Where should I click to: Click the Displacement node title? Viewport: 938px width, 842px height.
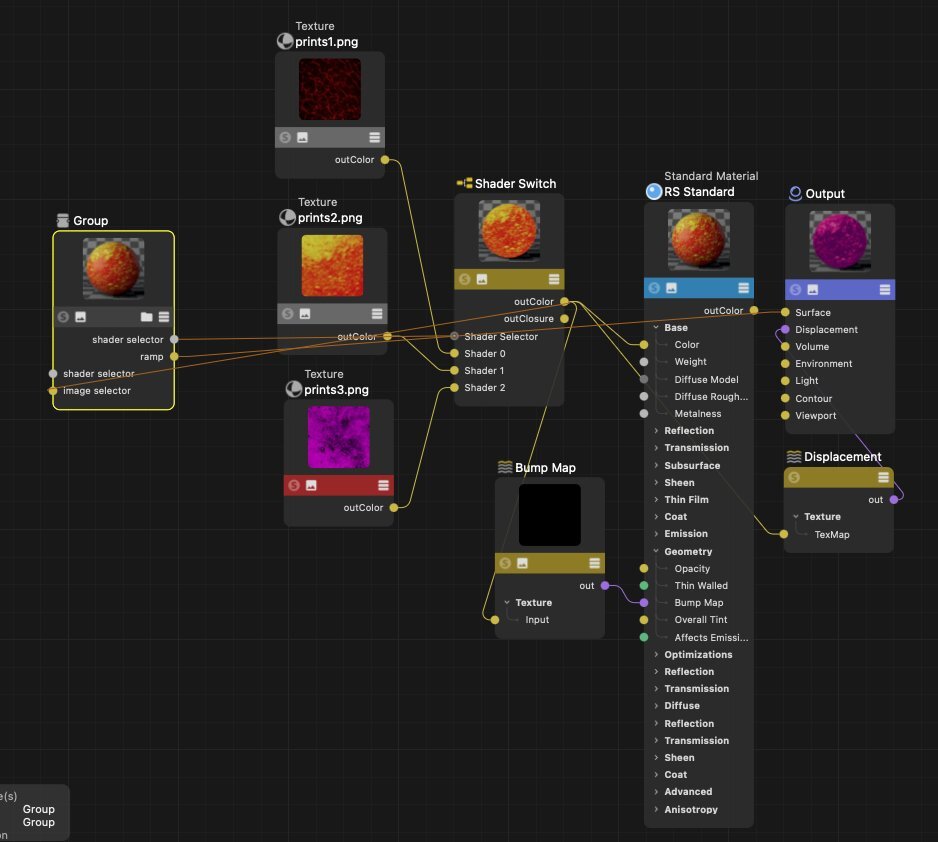pos(842,457)
